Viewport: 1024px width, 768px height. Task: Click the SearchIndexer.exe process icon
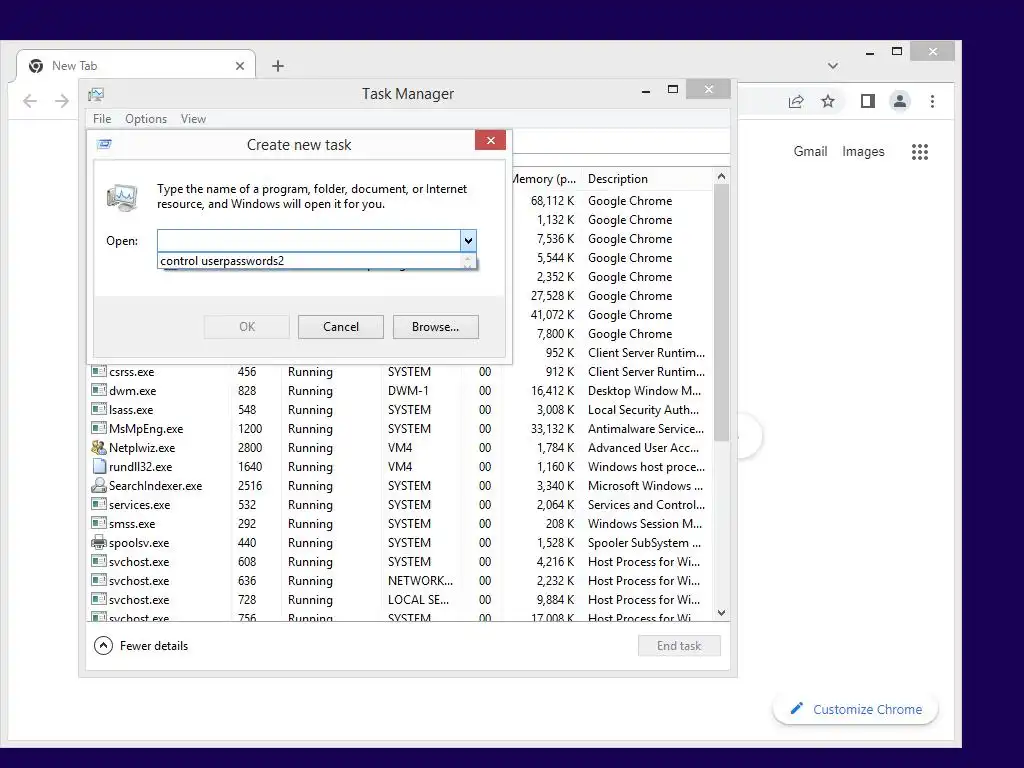click(x=99, y=485)
